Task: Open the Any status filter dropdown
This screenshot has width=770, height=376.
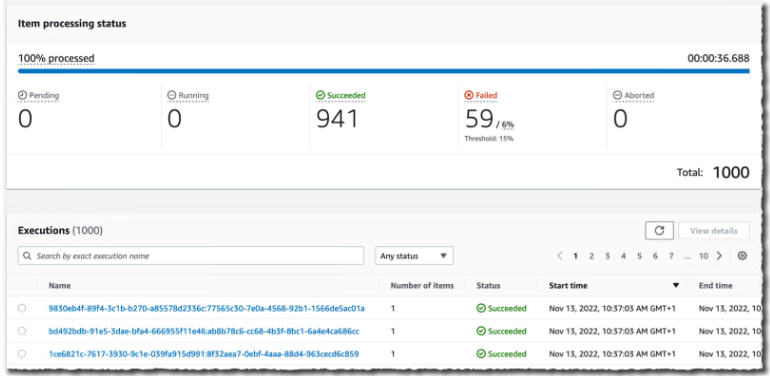Action: [414, 256]
